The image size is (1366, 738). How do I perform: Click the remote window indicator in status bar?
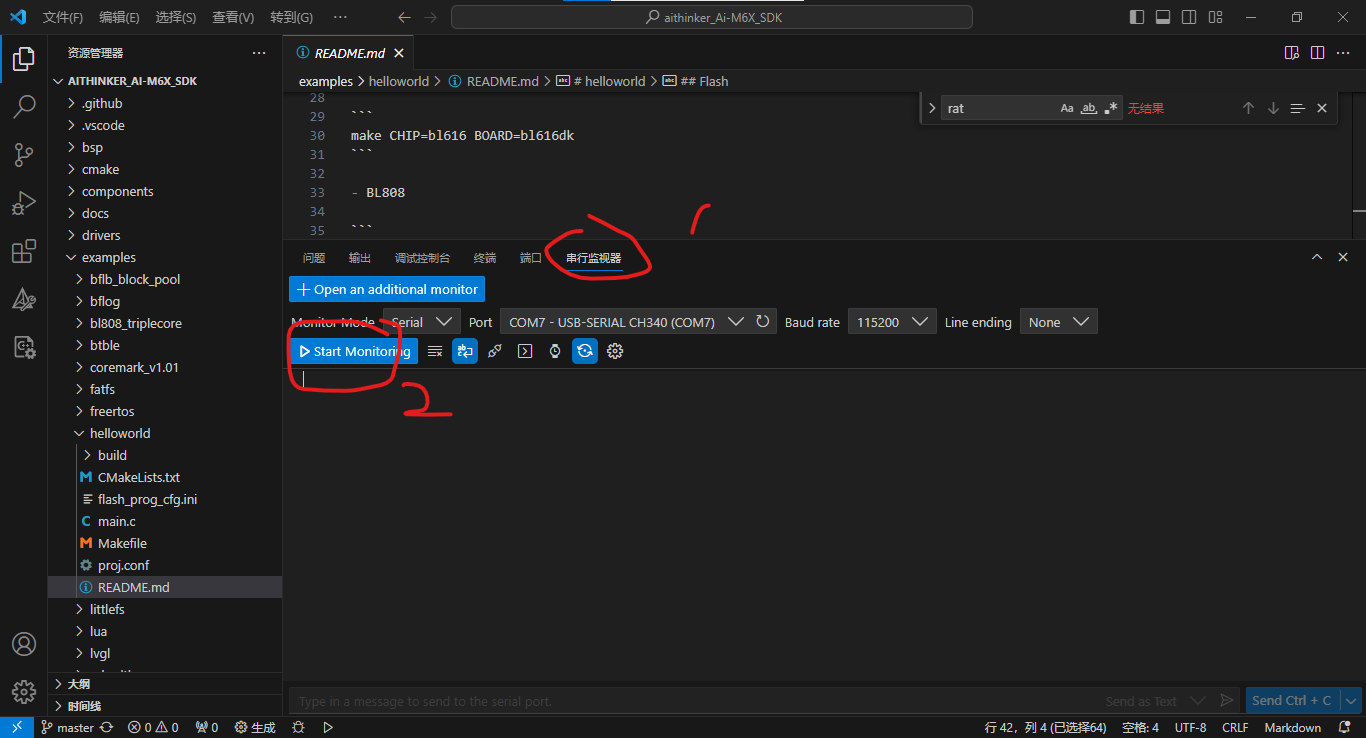click(17, 727)
